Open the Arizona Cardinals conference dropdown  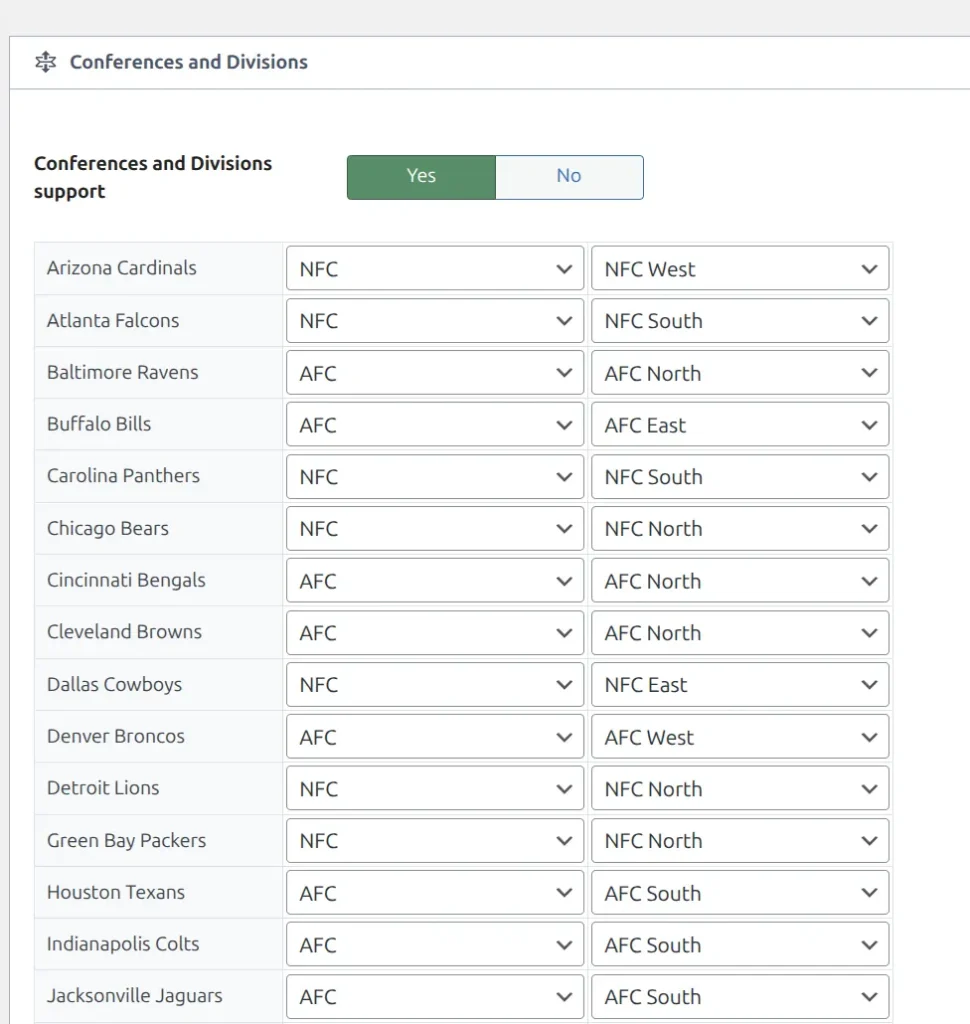[434, 268]
